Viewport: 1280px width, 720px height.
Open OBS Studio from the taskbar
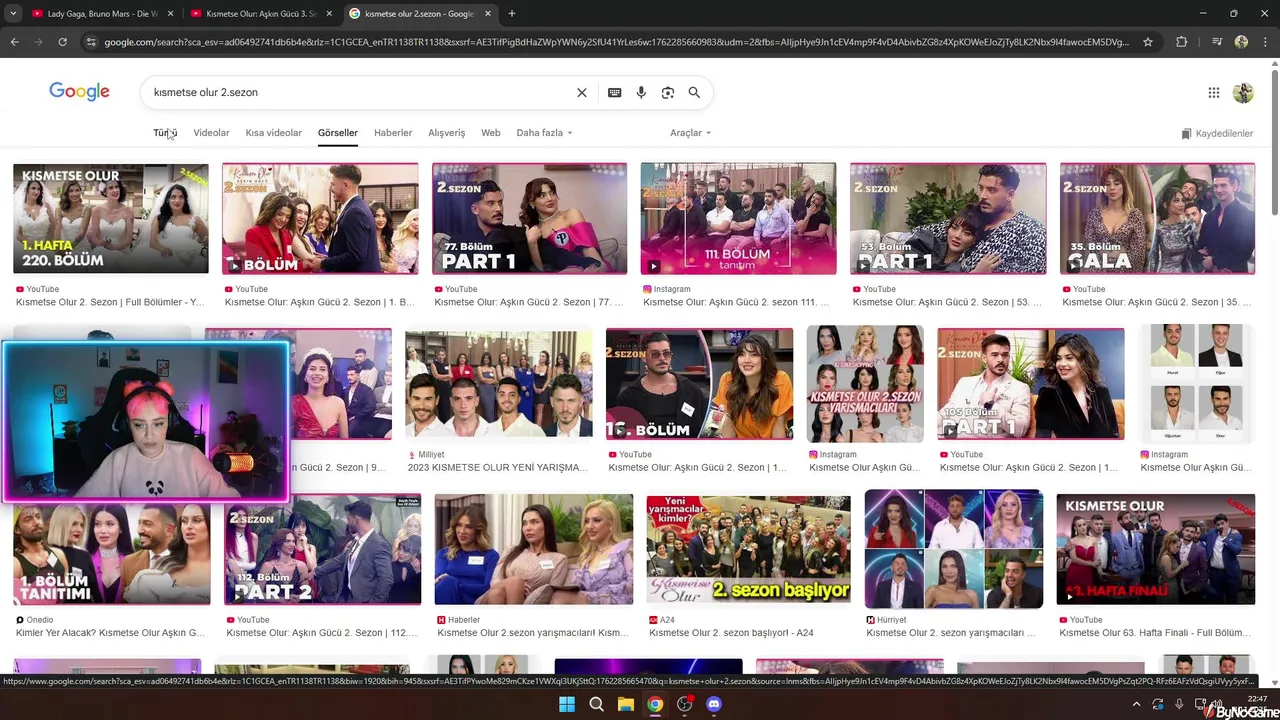point(684,704)
